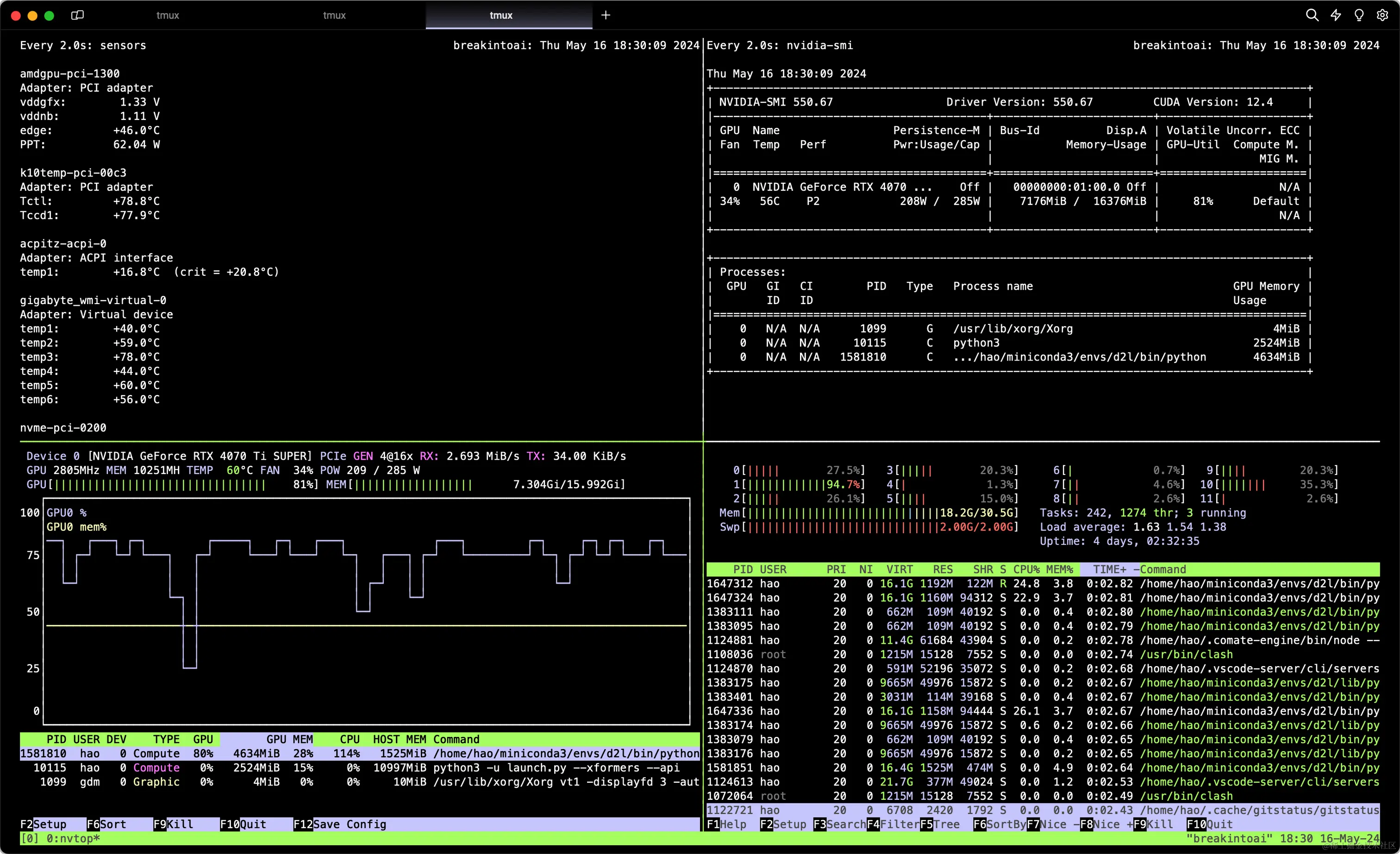Click the lightning bolt icon in title bar
The width and height of the screenshot is (1400, 854).
point(1335,15)
